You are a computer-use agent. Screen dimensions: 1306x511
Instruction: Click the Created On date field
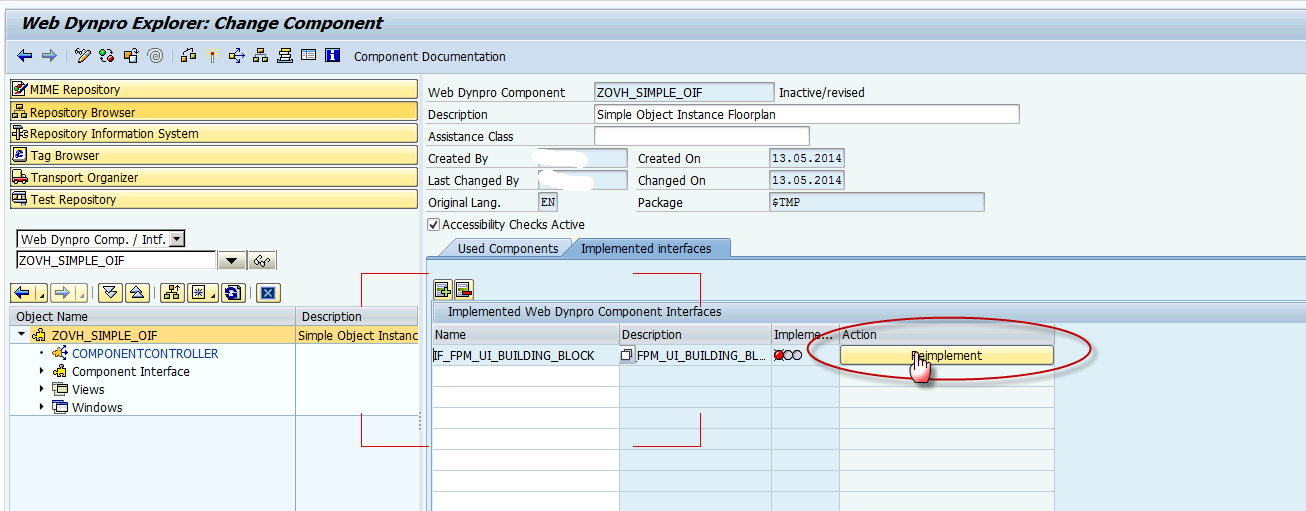pos(807,158)
